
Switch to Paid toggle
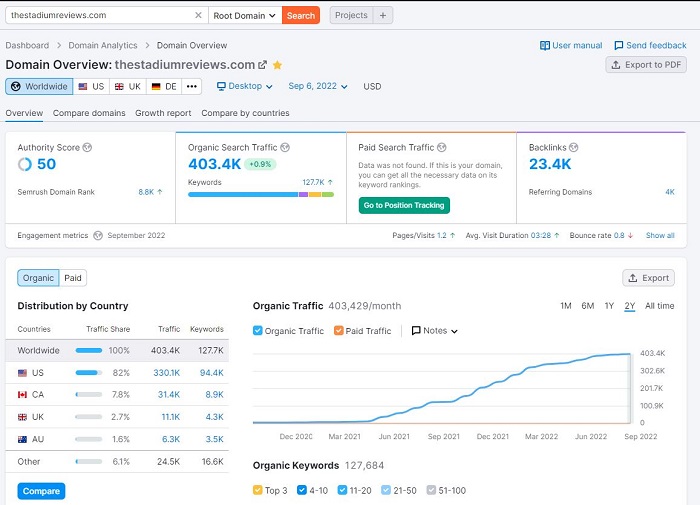coord(73,278)
